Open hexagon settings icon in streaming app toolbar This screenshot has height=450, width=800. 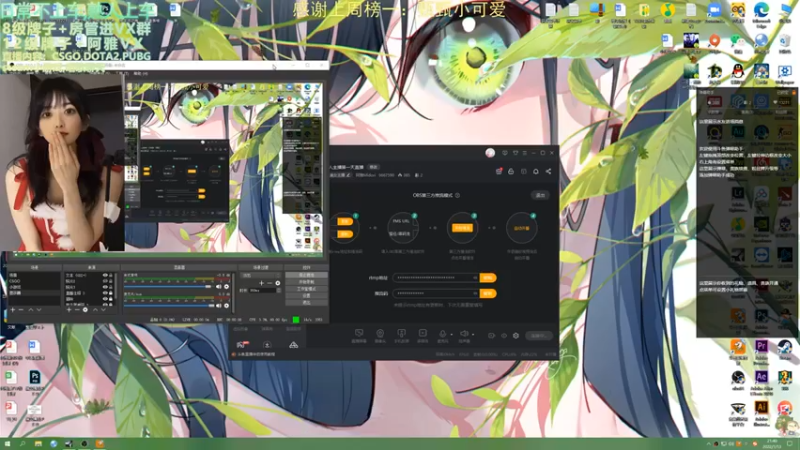pyautogui.click(x=516, y=336)
